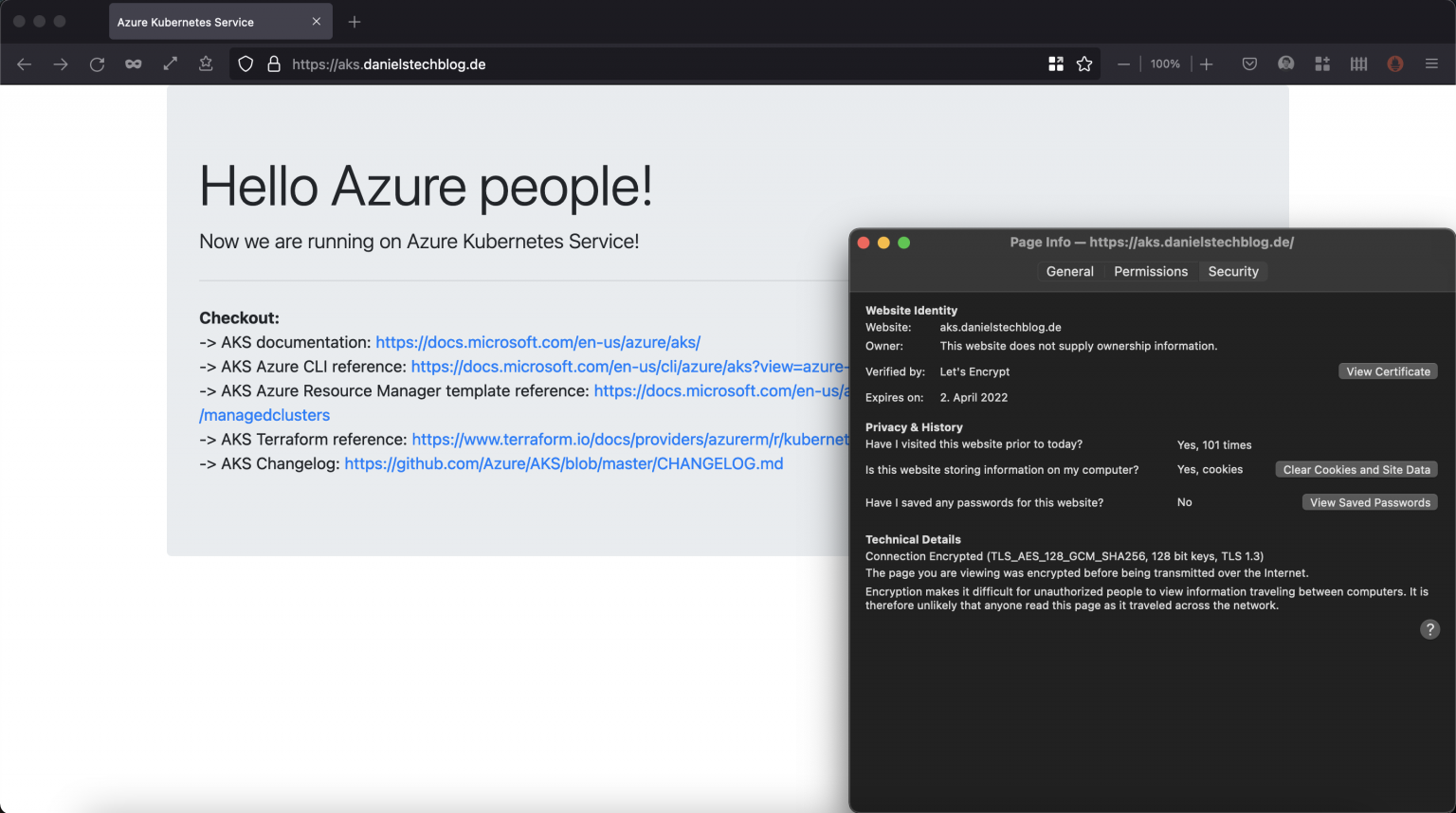Image resolution: width=1456 pixels, height=813 pixels.
Task: Open the AKS Changelog GitHub link
Action: click(563, 464)
